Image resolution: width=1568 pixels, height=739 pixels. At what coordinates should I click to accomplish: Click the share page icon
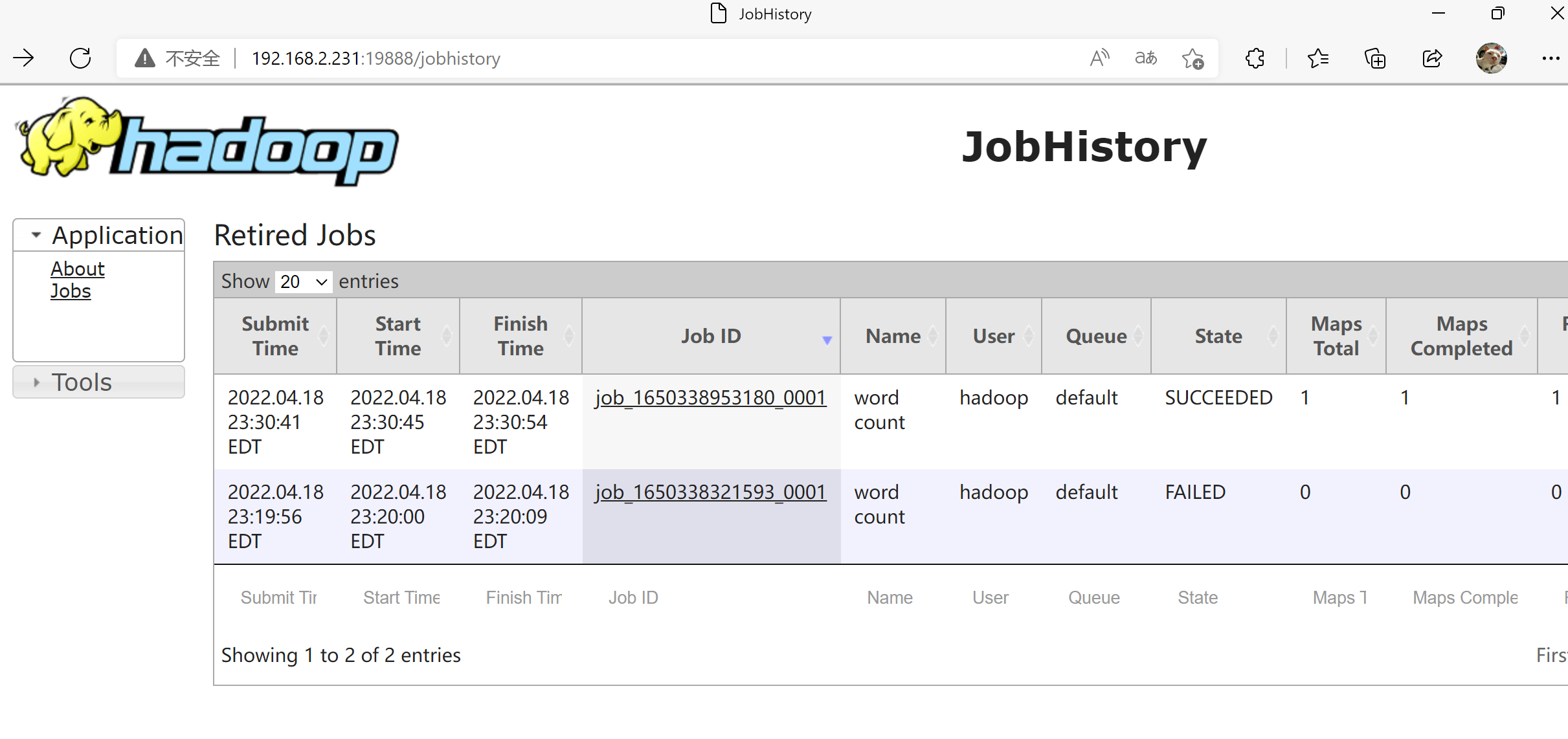click(1432, 58)
